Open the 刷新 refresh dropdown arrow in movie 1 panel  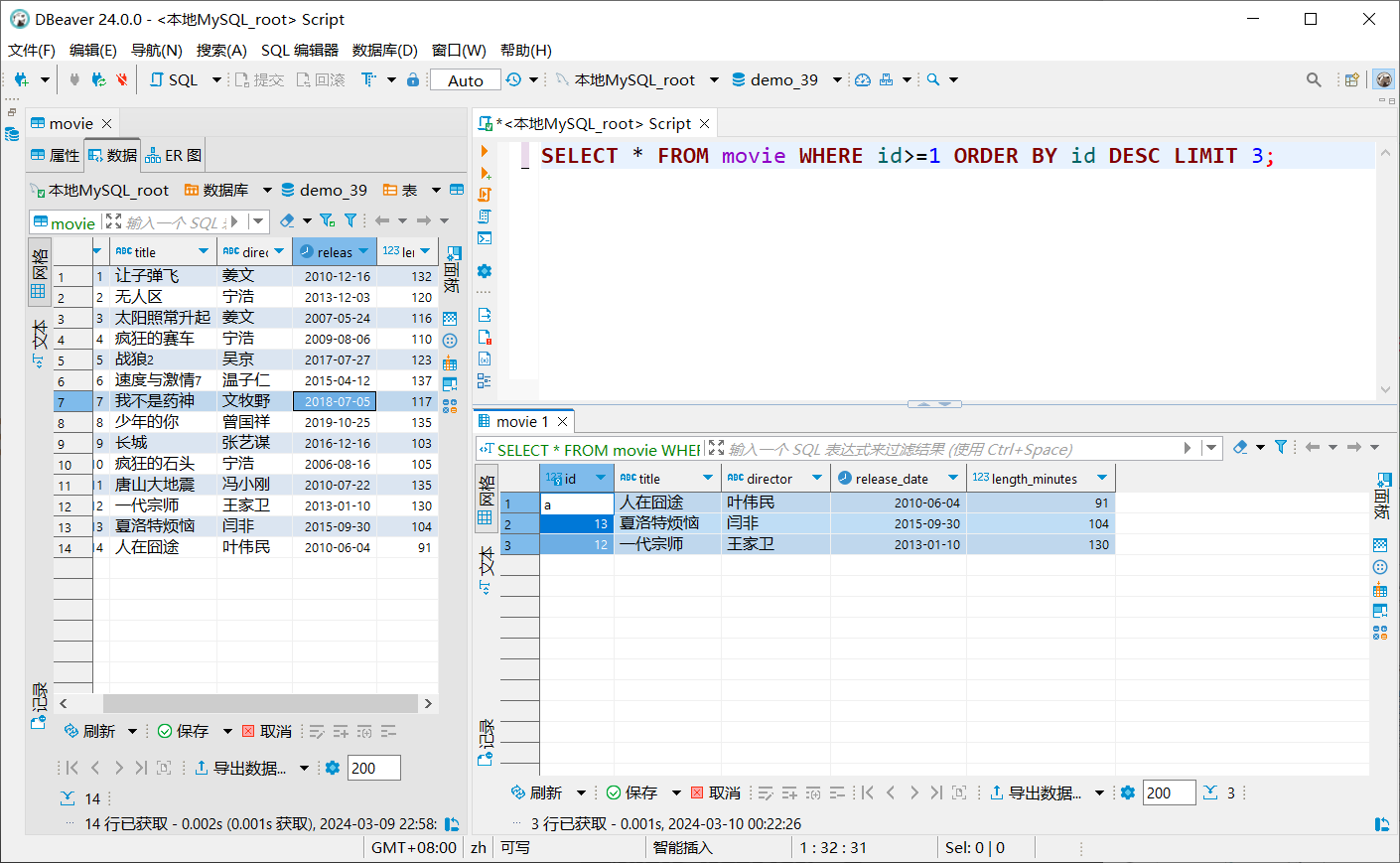pos(582,792)
